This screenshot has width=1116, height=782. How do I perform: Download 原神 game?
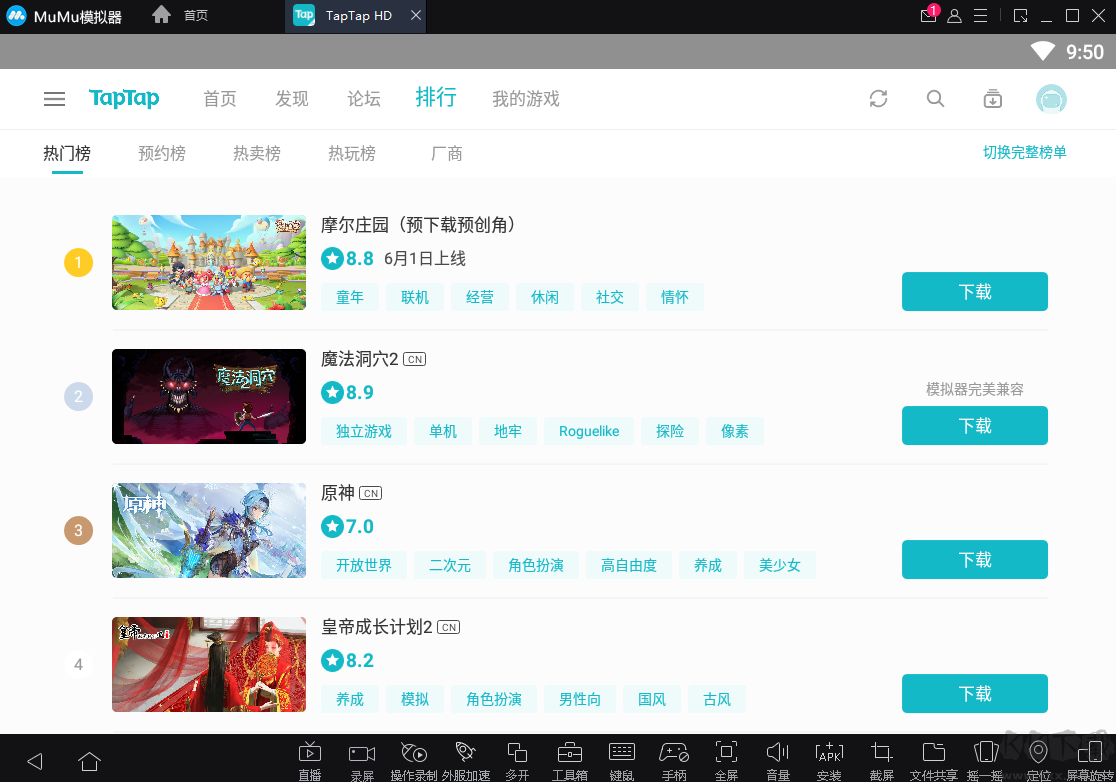(974, 560)
